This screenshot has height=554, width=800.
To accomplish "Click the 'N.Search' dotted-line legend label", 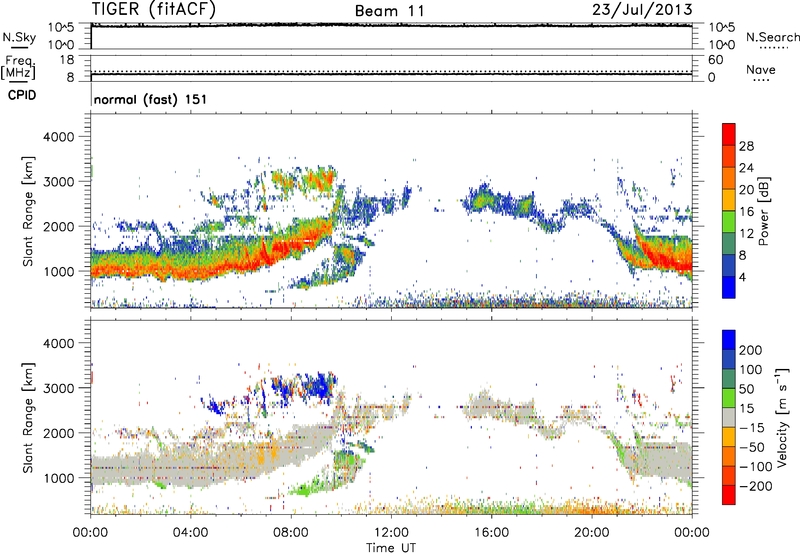I will (x=772, y=37).
